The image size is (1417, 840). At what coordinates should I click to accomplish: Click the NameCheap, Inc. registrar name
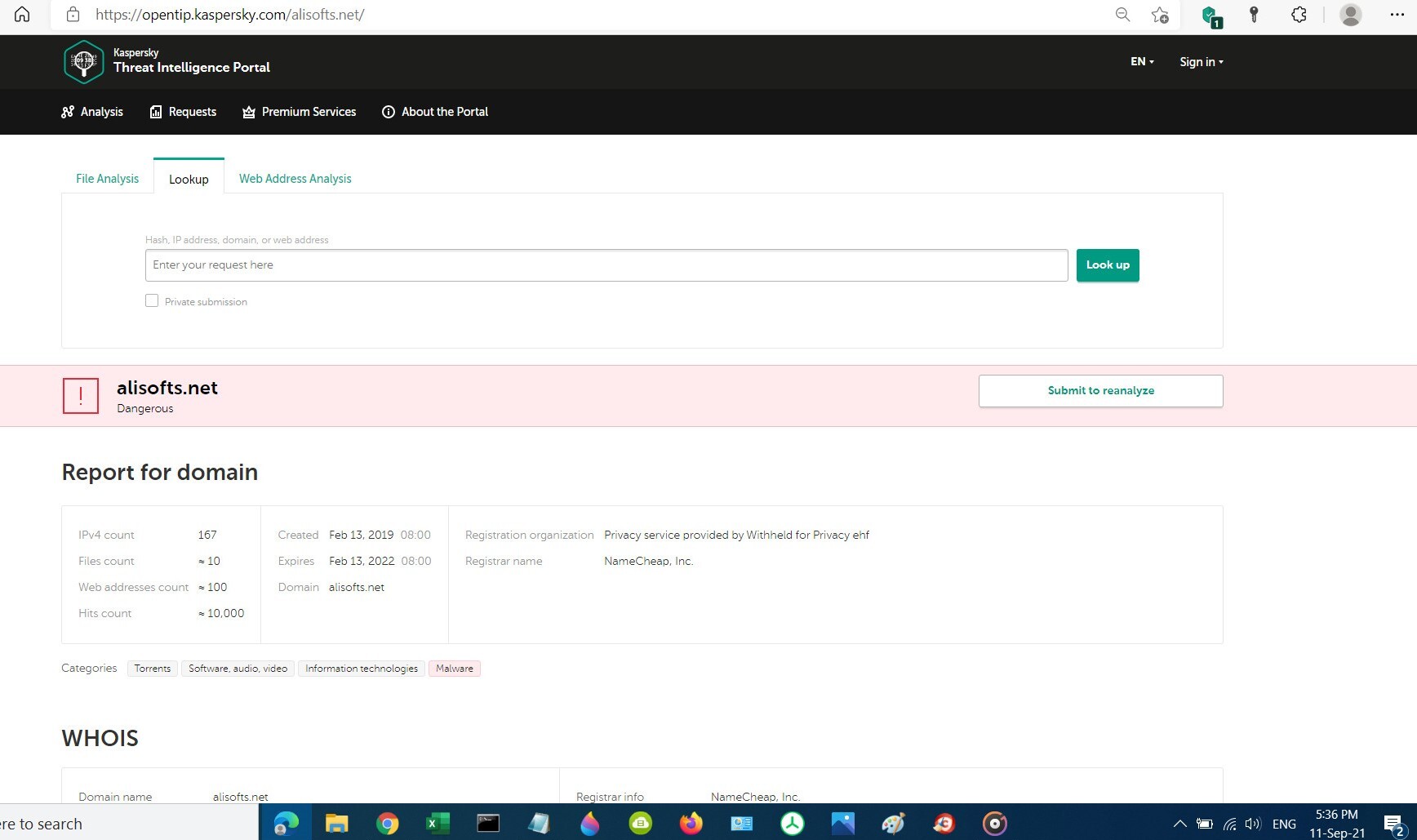(x=648, y=561)
